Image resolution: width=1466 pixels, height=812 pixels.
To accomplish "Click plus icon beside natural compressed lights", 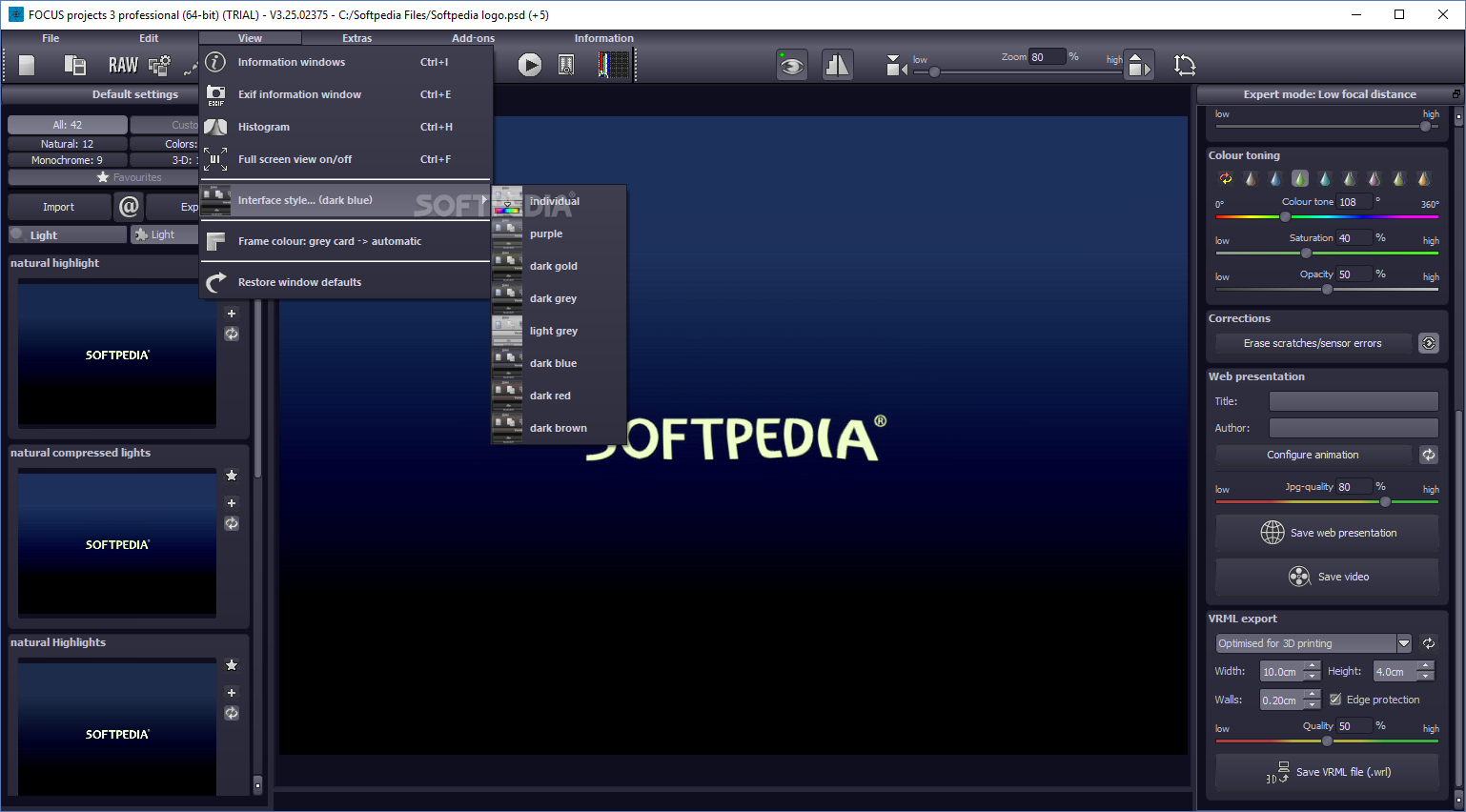I will click(x=232, y=503).
